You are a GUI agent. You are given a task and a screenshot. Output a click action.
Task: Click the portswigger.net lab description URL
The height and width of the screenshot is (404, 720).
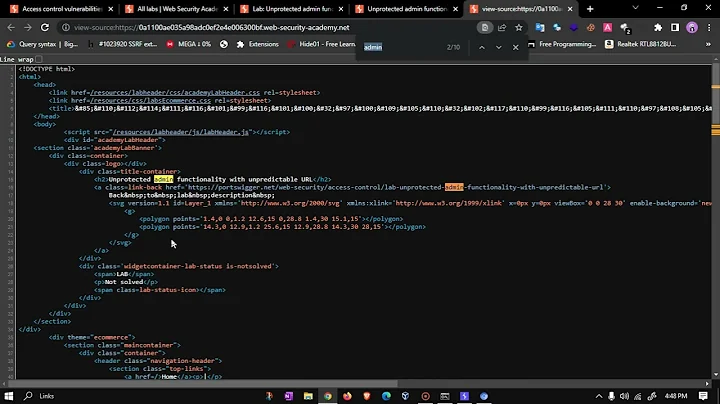pyautogui.click(x=395, y=187)
